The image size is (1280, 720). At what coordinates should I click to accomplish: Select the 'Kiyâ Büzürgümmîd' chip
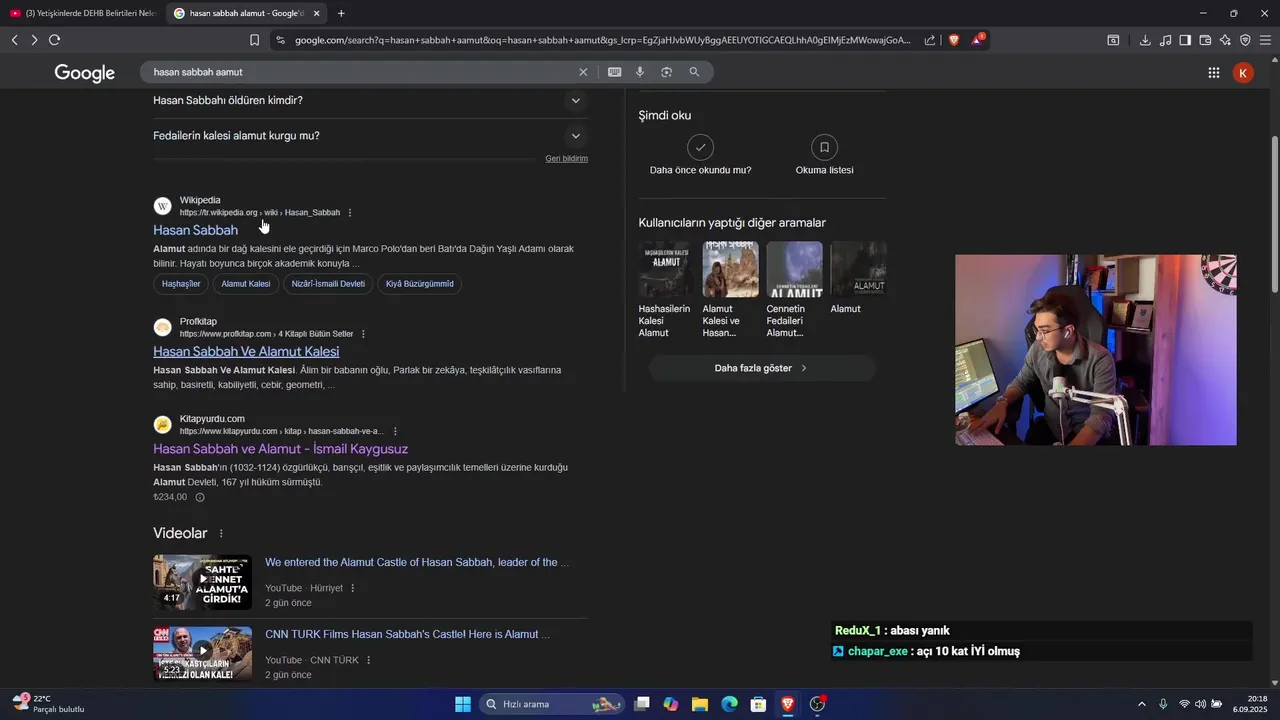(x=420, y=284)
